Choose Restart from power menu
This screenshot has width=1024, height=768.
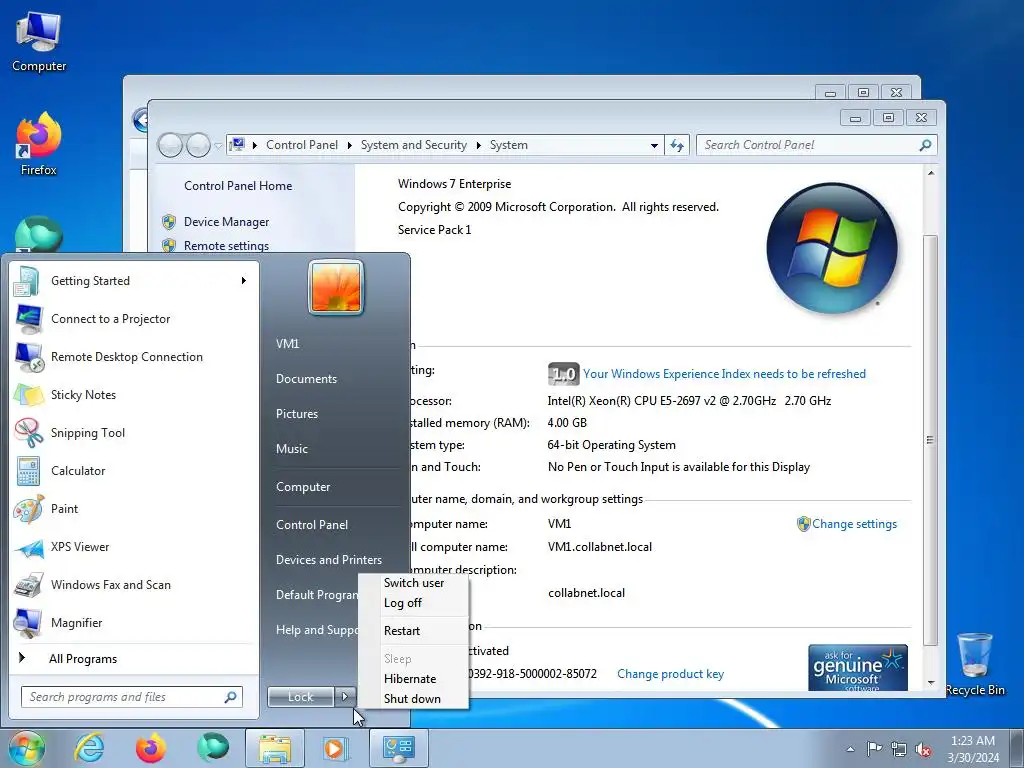pyautogui.click(x=402, y=631)
